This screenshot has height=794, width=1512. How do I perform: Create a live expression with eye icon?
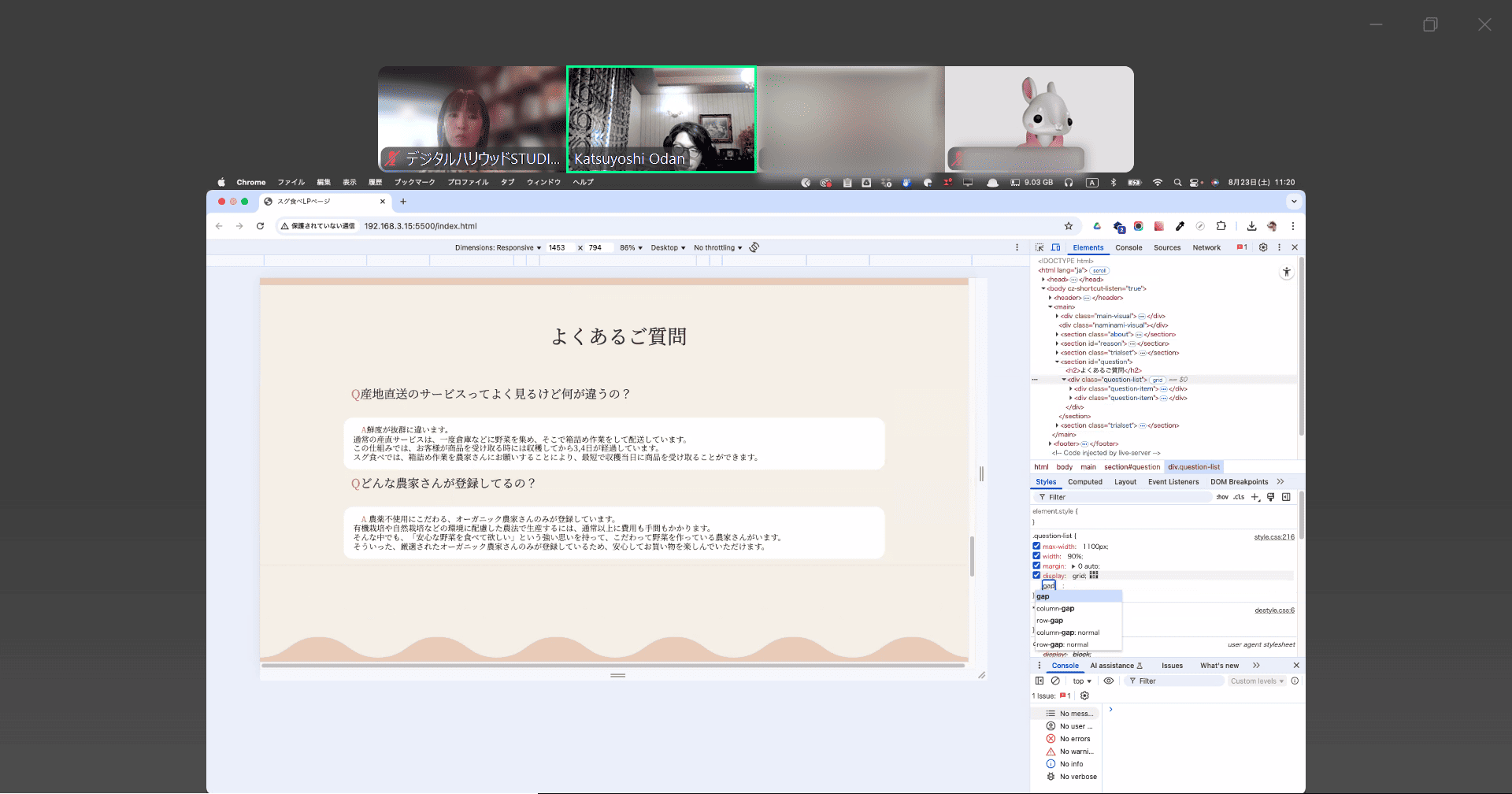coord(1109,681)
